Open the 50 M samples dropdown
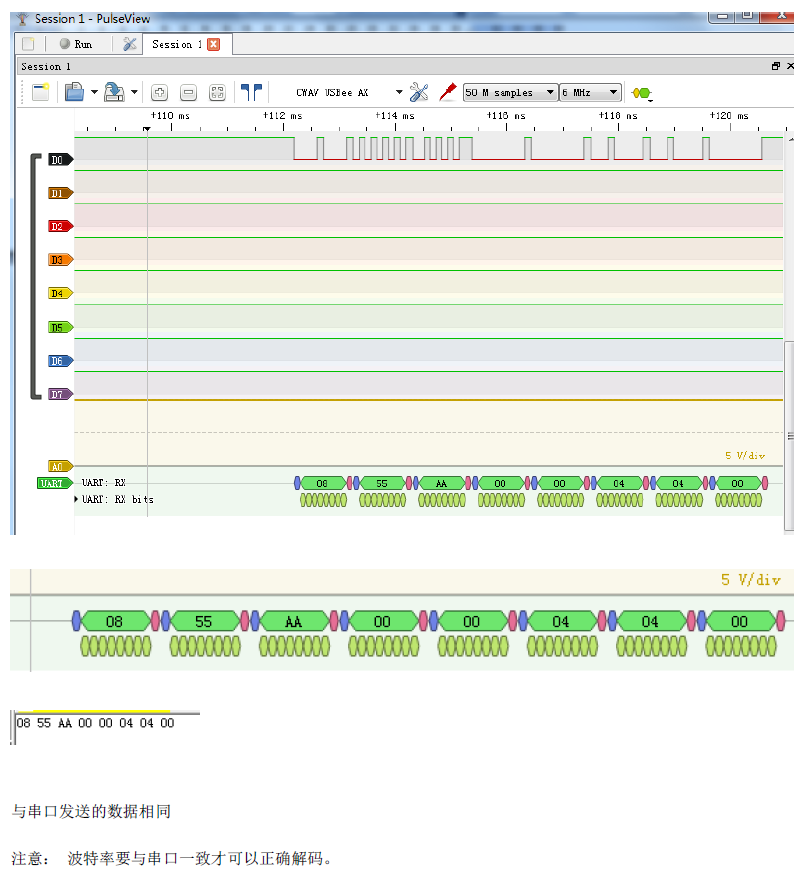Screen dimensions: 808x874 click(x=510, y=93)
